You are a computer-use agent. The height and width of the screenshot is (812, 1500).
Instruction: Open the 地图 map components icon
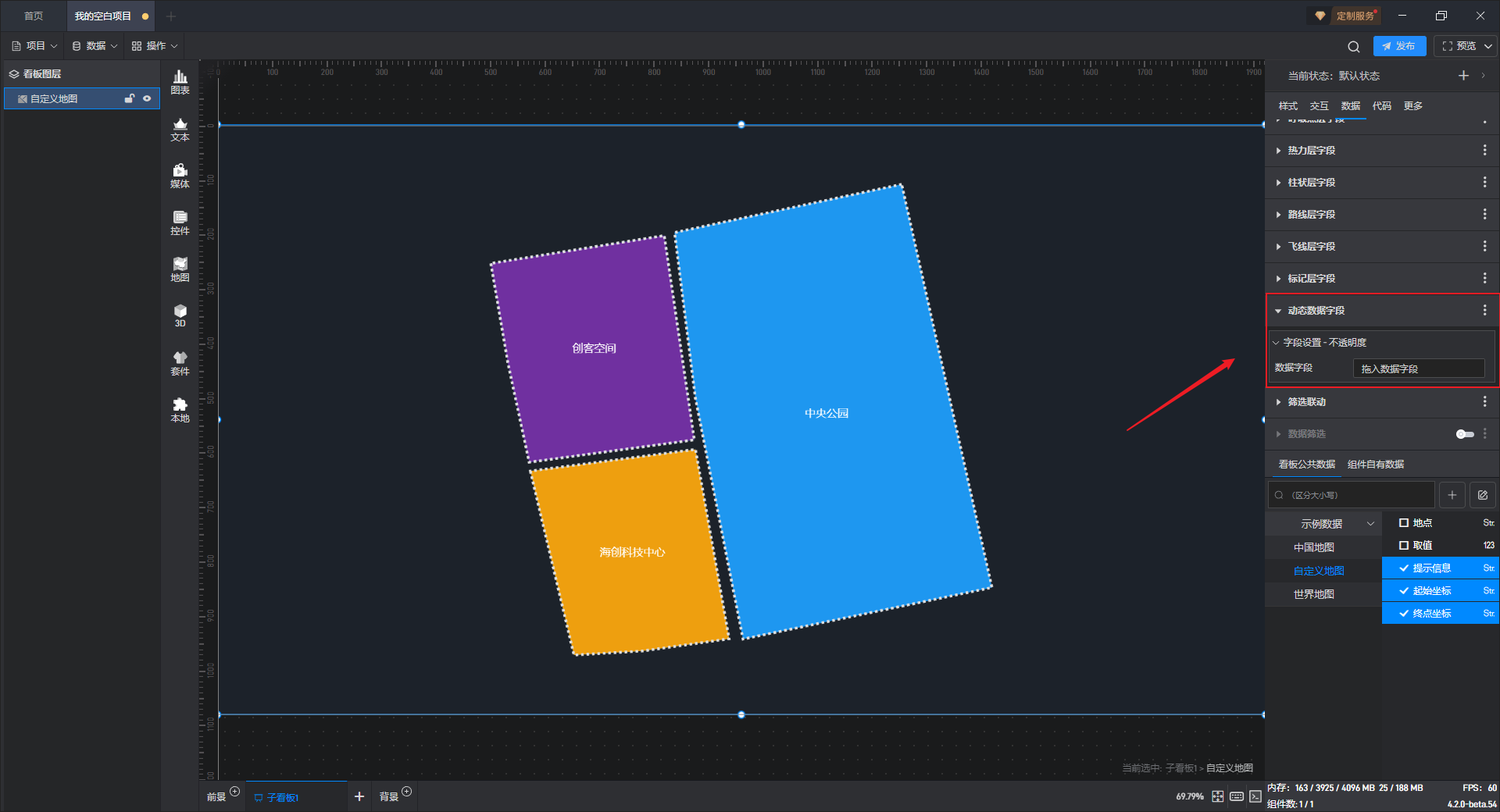click(180, 269)
